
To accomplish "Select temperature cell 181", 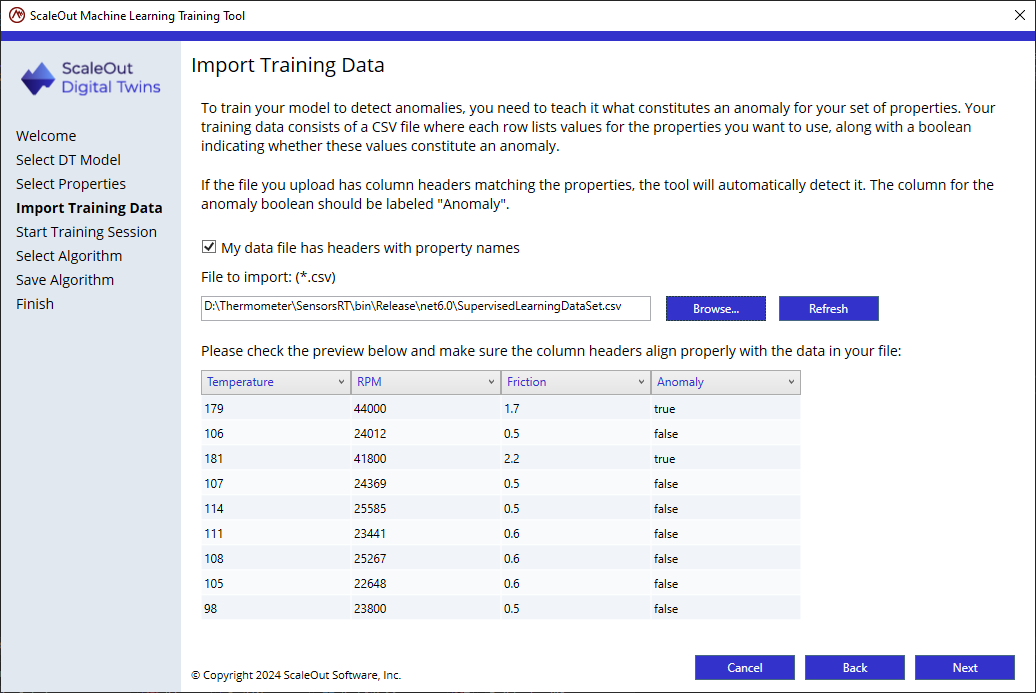I will tap(276, 458).
